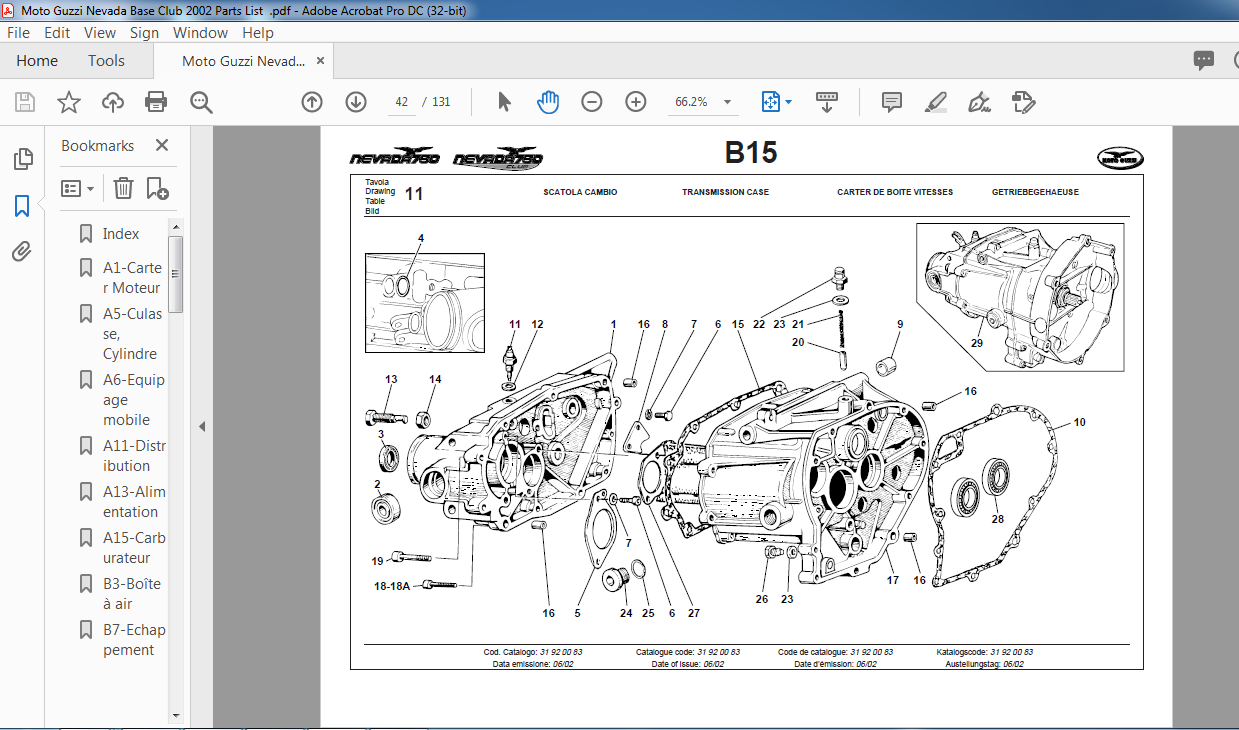This screenshot has height=730, width=1239.
Task: Add new bookmark icon
Action: (158, 188)
